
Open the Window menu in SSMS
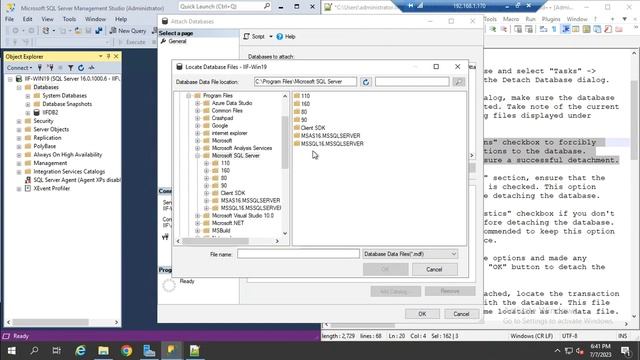[x=95, y=19]
